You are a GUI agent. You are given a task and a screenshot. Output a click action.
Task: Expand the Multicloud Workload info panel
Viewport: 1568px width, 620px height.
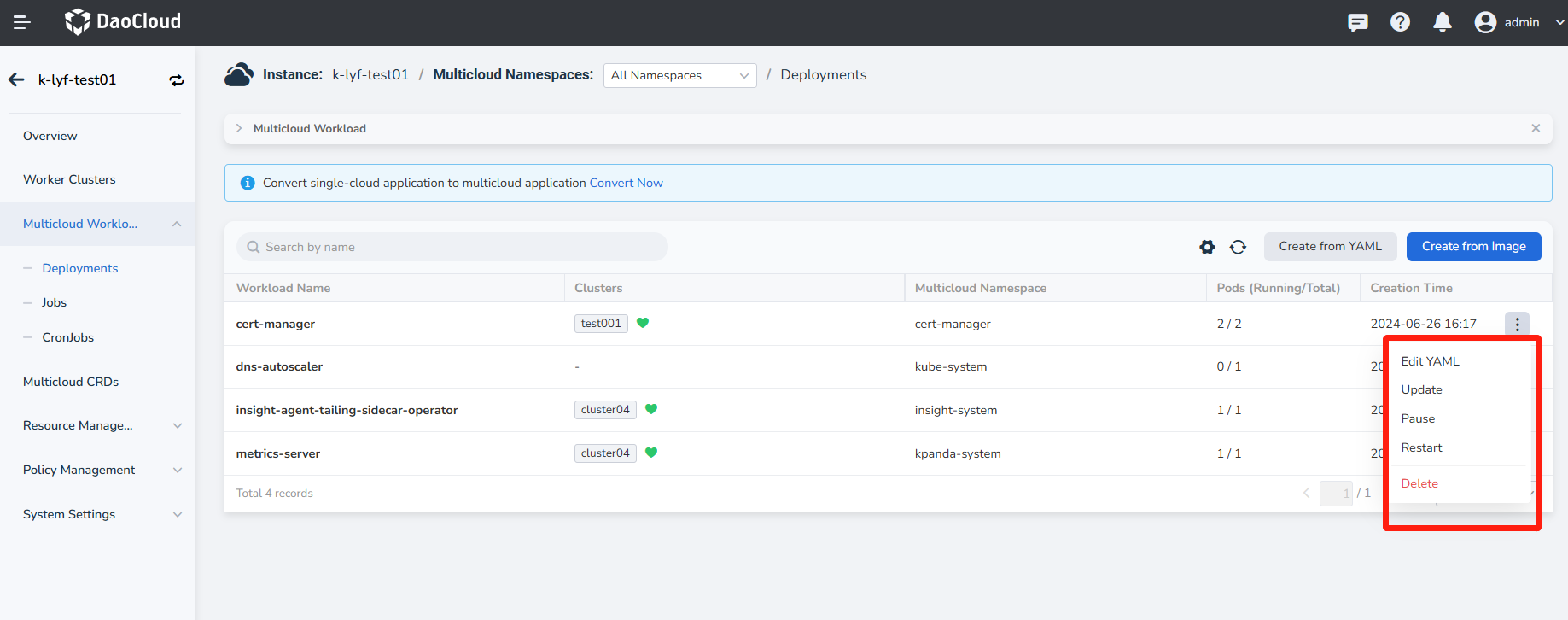point(239,128)
